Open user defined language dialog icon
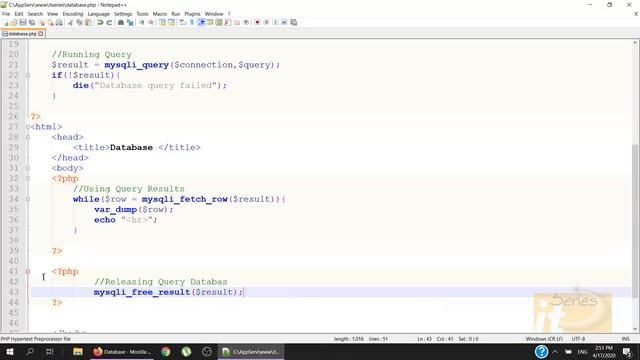Screen dimensions: 640x360 [x=210, y=22]
